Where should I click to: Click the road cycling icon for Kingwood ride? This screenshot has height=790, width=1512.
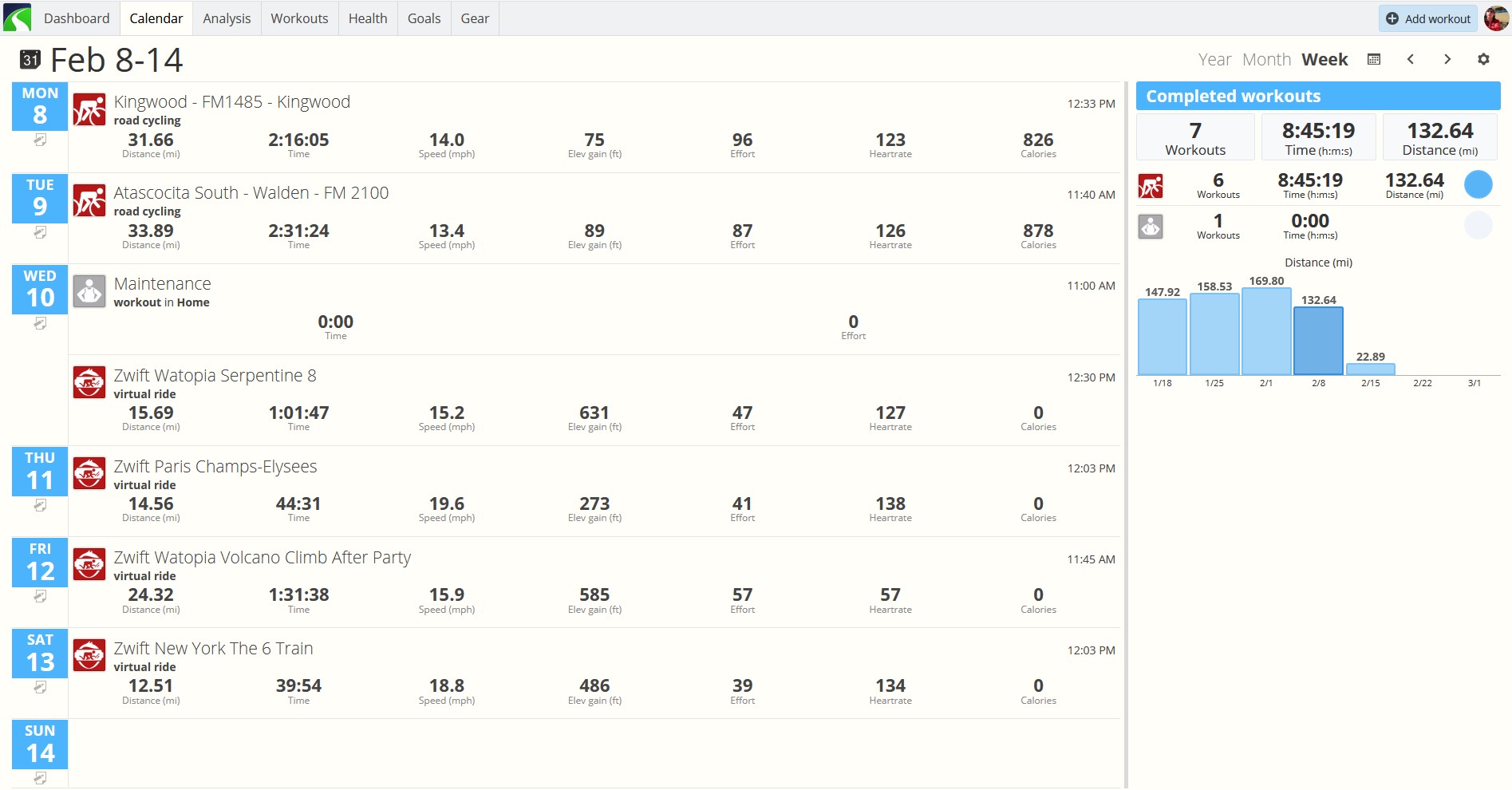tap(89, 110)
